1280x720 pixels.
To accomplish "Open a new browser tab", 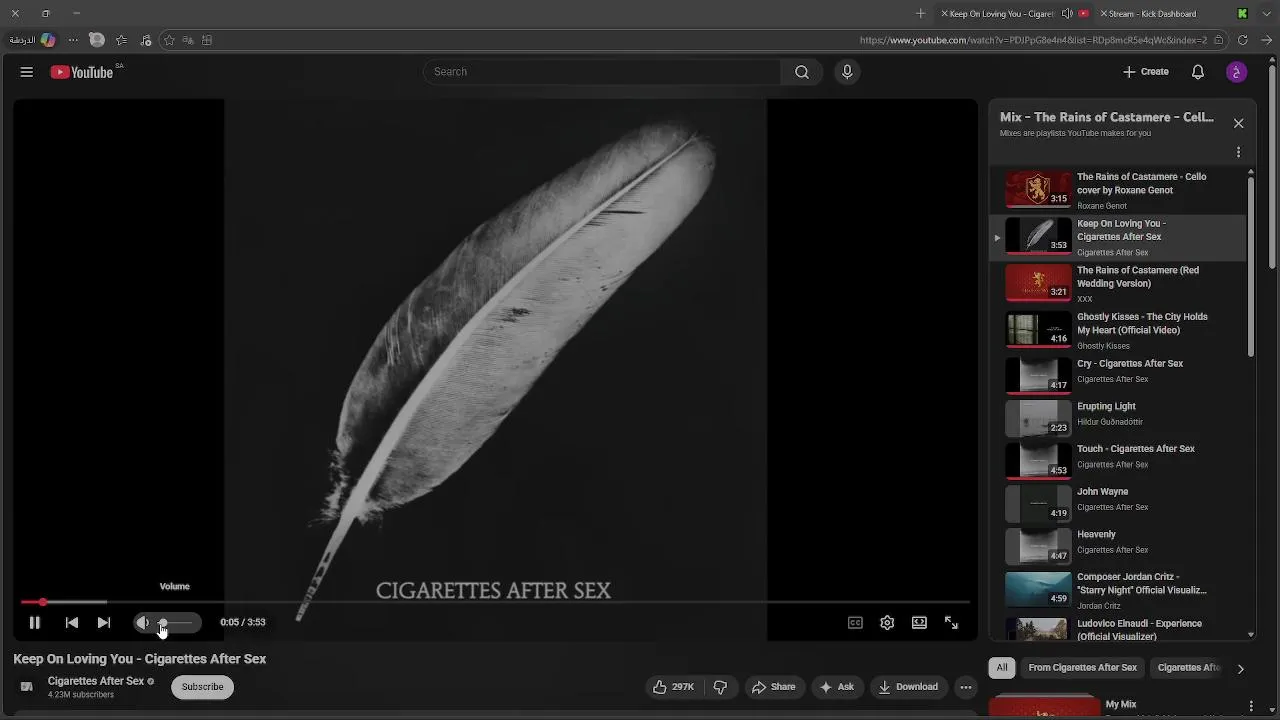I will (x=921, y=14).
